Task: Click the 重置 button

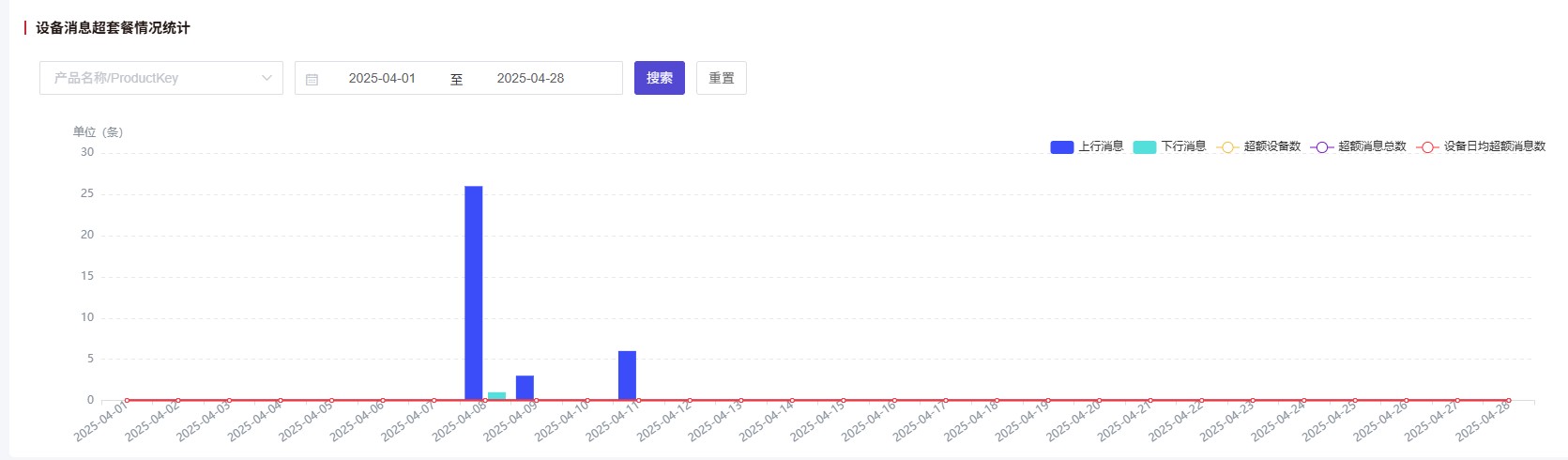Action: (x=722, y=78)
